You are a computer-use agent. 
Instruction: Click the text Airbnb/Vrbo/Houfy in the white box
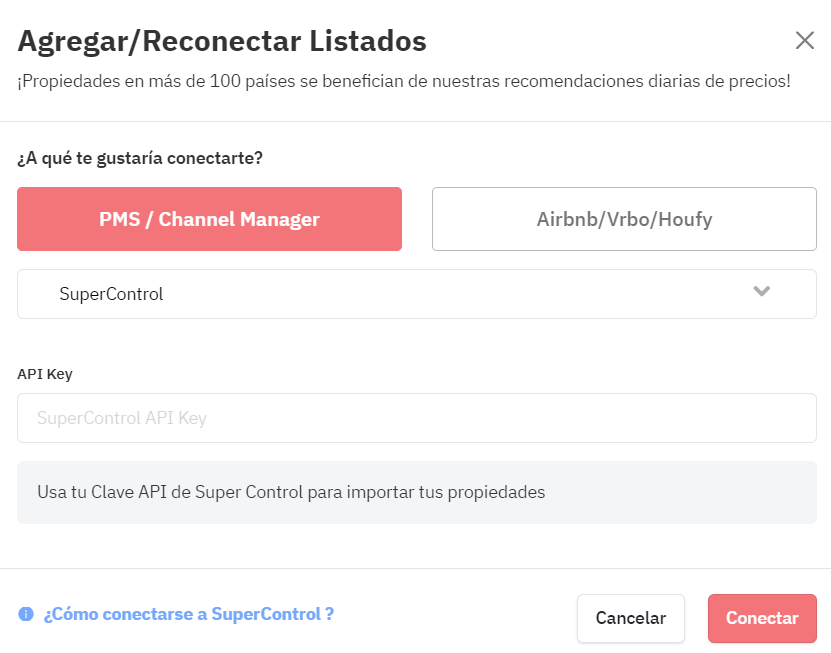(624, 219)
